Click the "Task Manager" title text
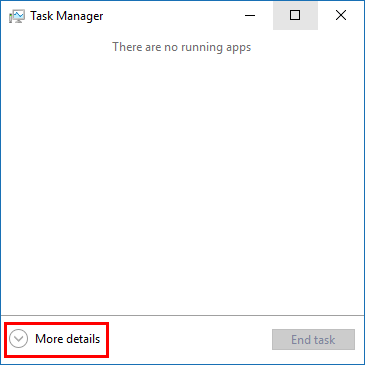This screenshot has width=365, height=365. click(67, 16)
